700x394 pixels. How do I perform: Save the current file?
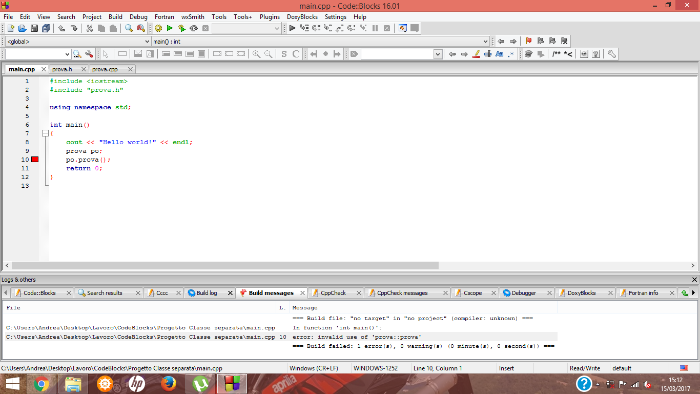(x=34, y=28)
